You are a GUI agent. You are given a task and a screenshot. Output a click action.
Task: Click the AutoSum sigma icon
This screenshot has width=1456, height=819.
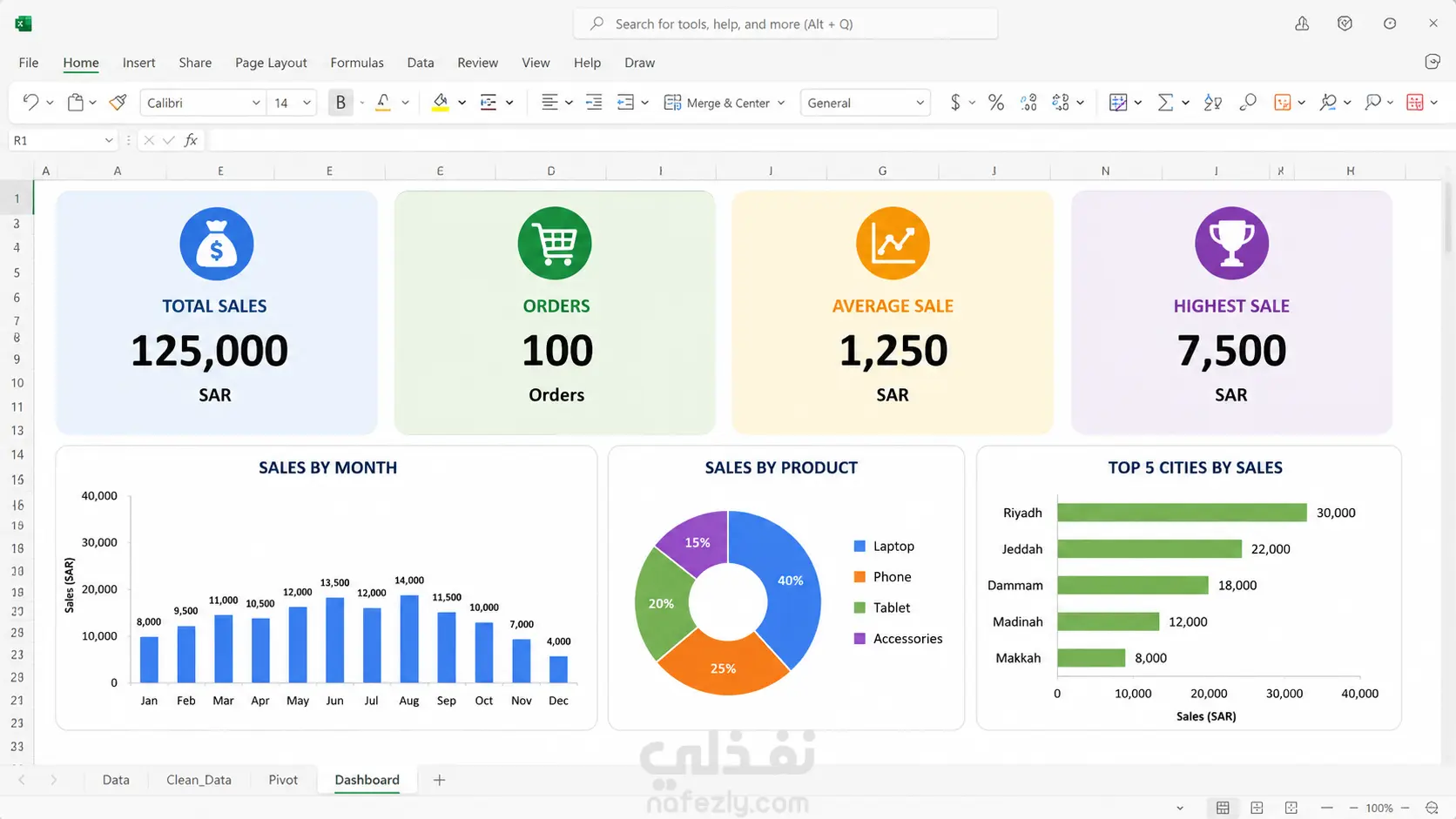coord(1165,102)
